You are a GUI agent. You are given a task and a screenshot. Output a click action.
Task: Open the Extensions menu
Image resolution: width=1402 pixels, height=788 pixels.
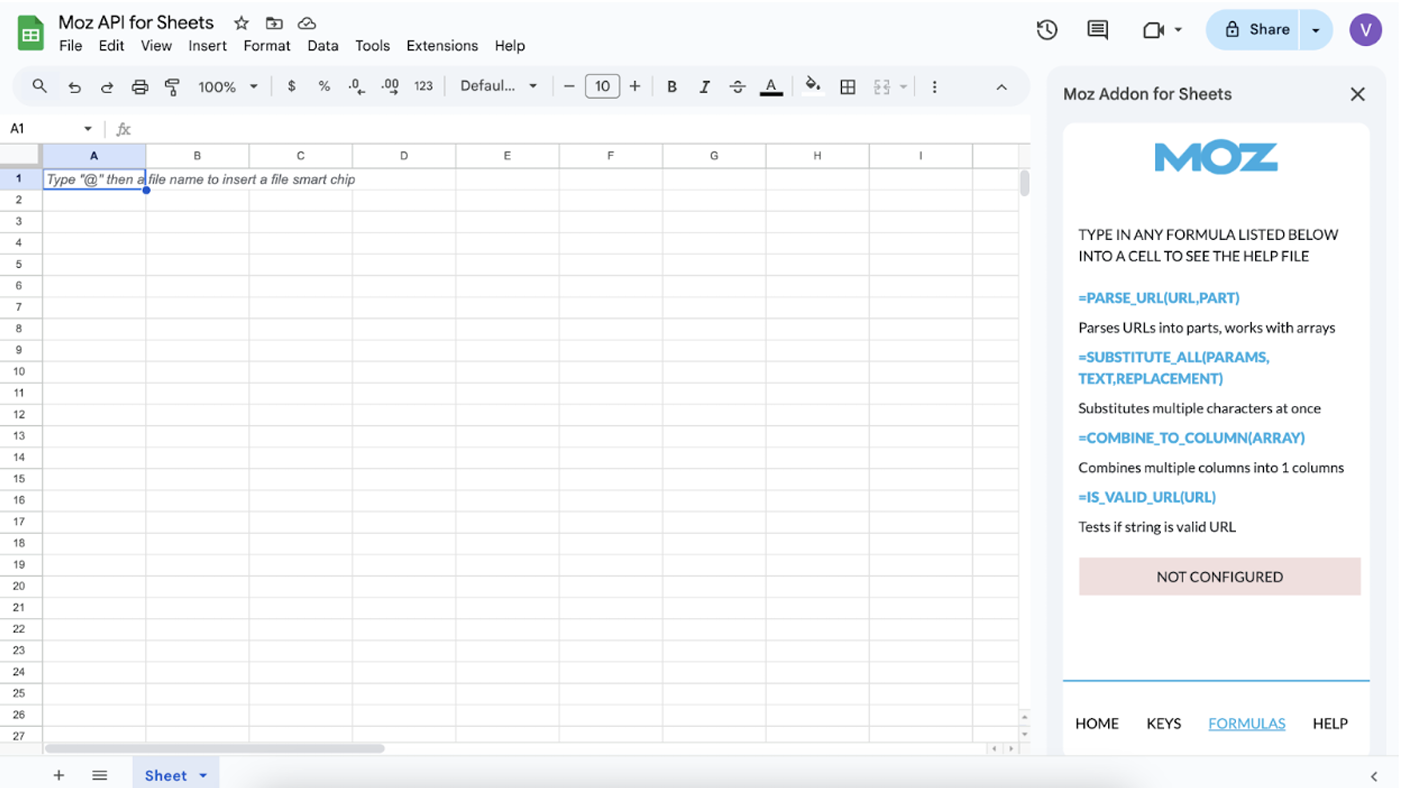[x=441, y=46]
